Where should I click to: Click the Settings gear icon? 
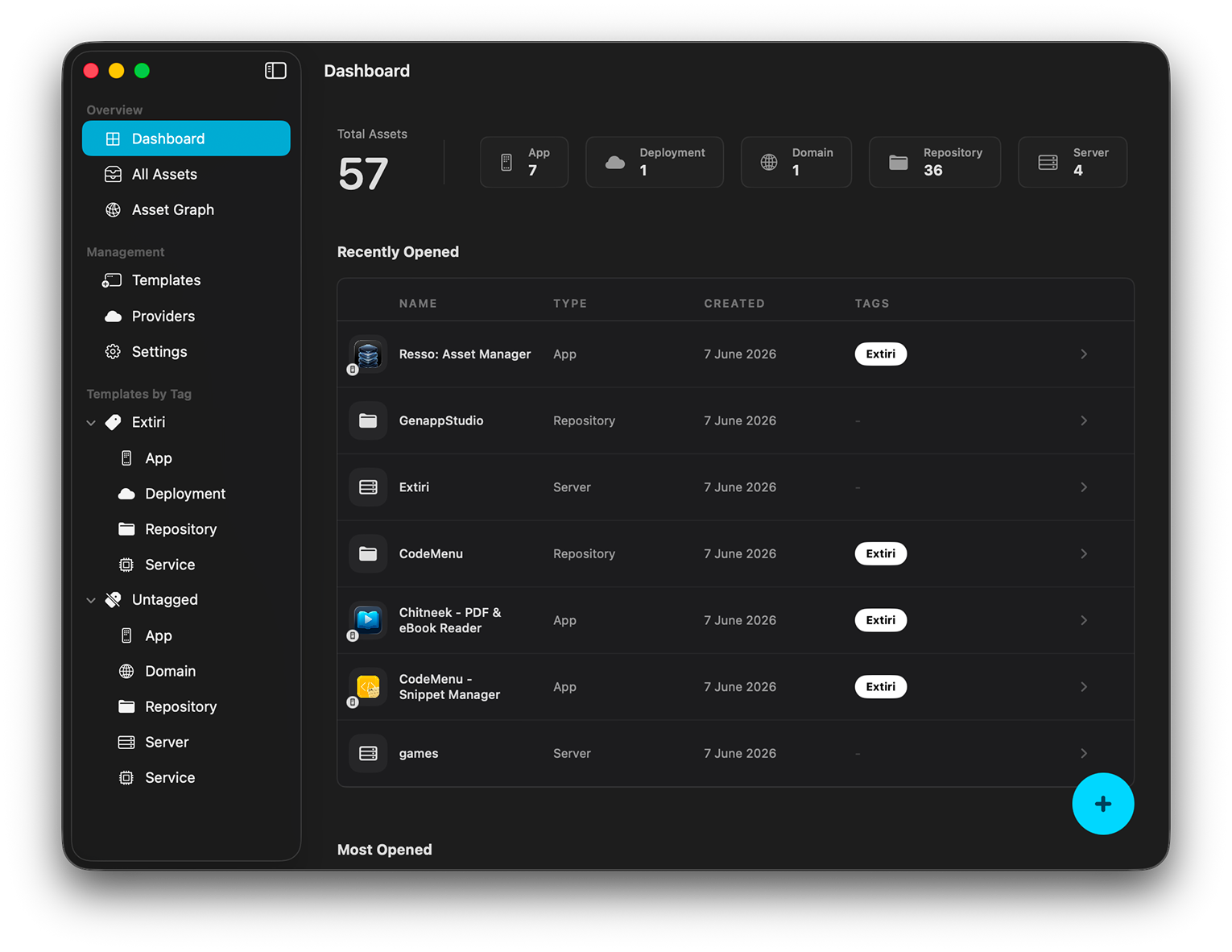click(114, 352)
